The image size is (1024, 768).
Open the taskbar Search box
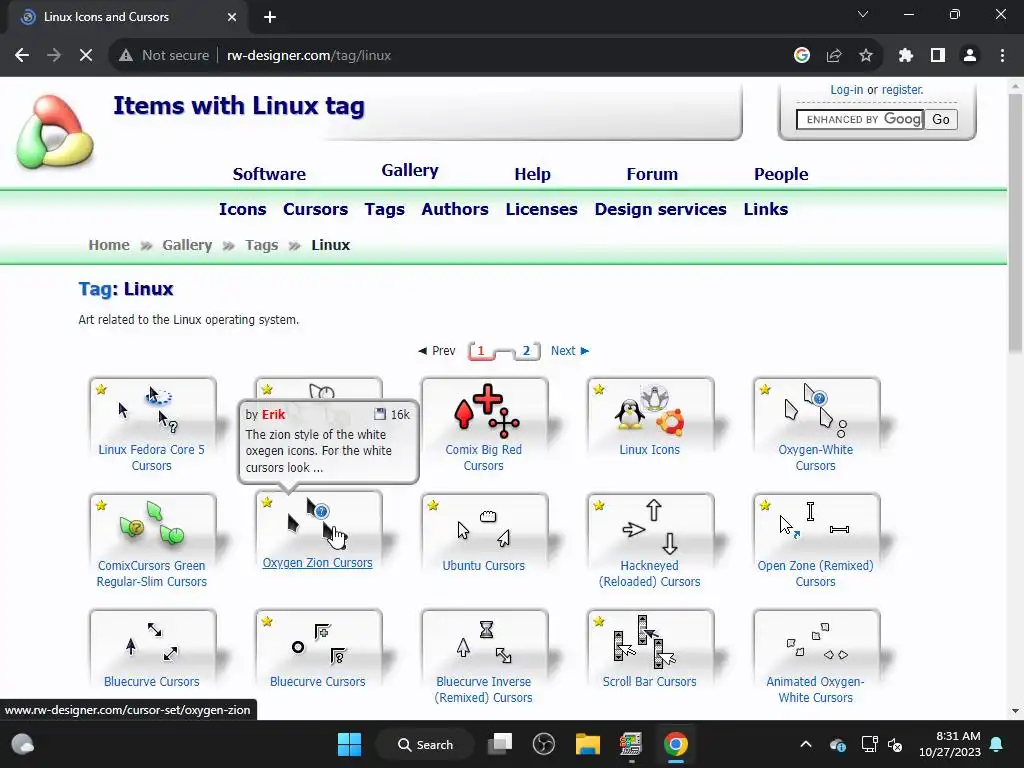tap(425, 744)
